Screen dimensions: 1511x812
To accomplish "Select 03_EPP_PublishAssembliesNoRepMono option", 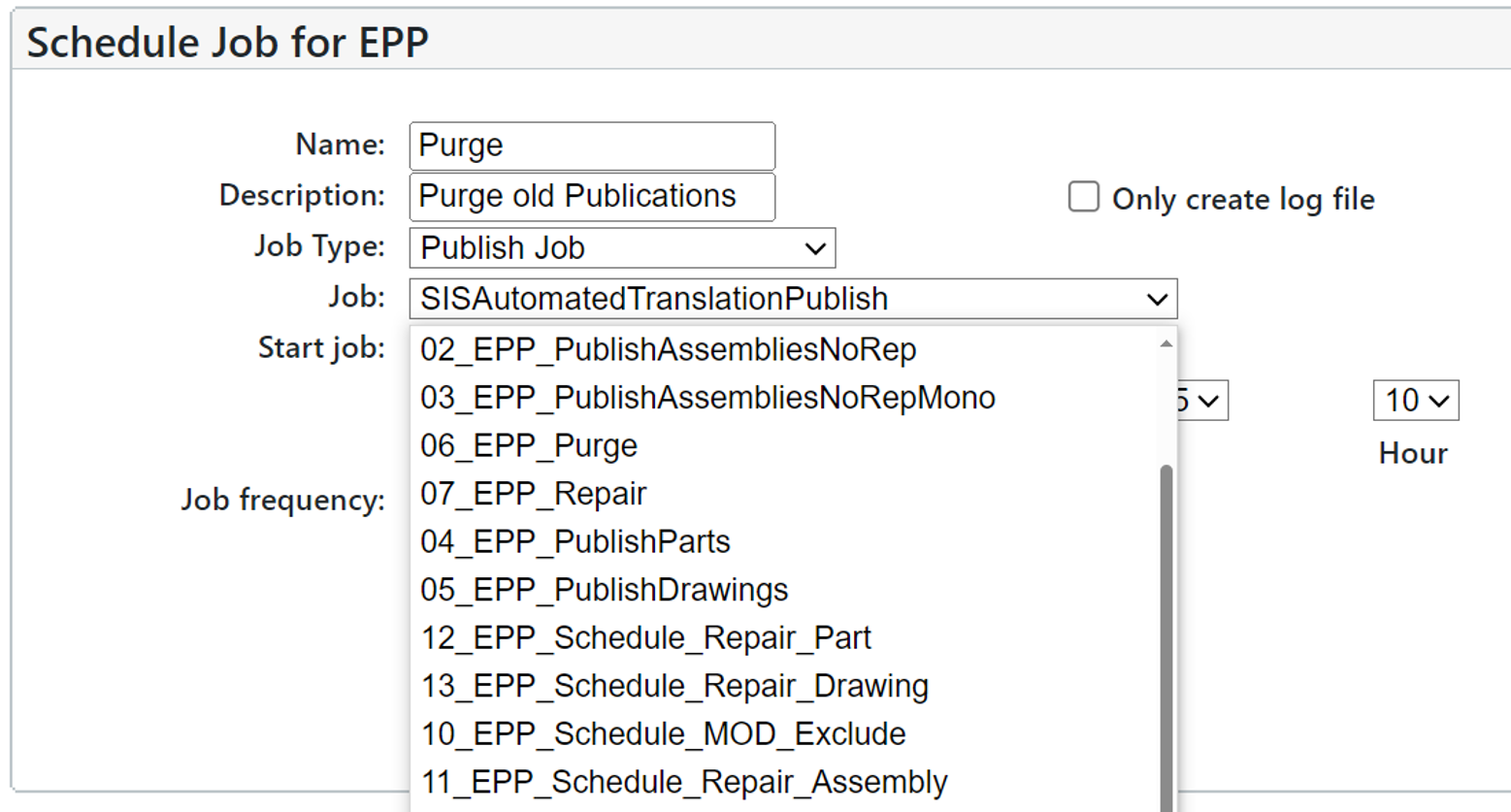I will [707, 398].
